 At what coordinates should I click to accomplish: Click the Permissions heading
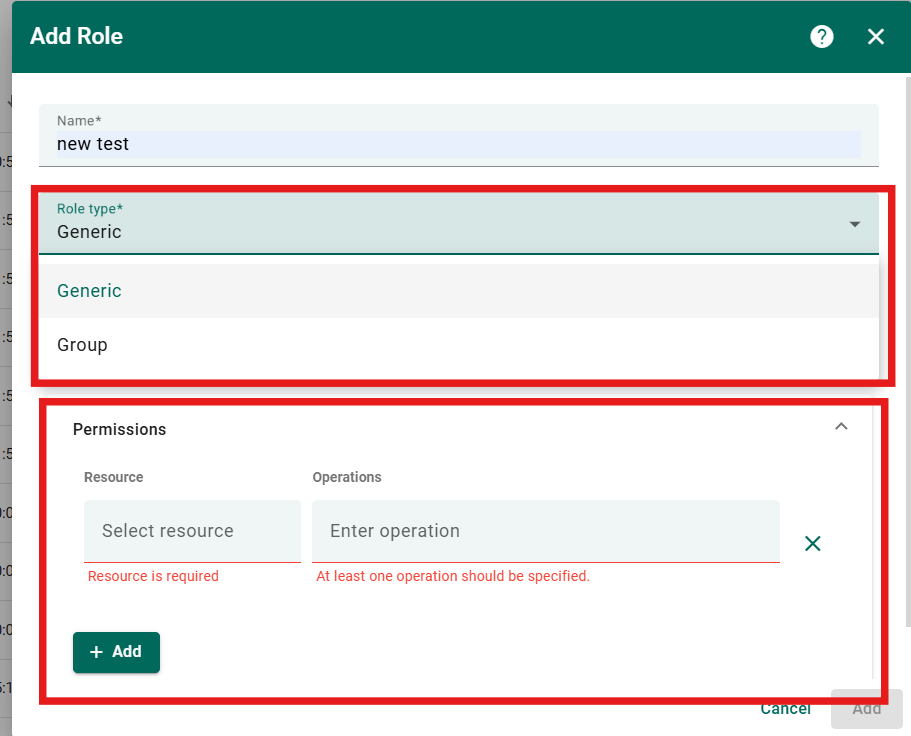[x=119, y=429]
